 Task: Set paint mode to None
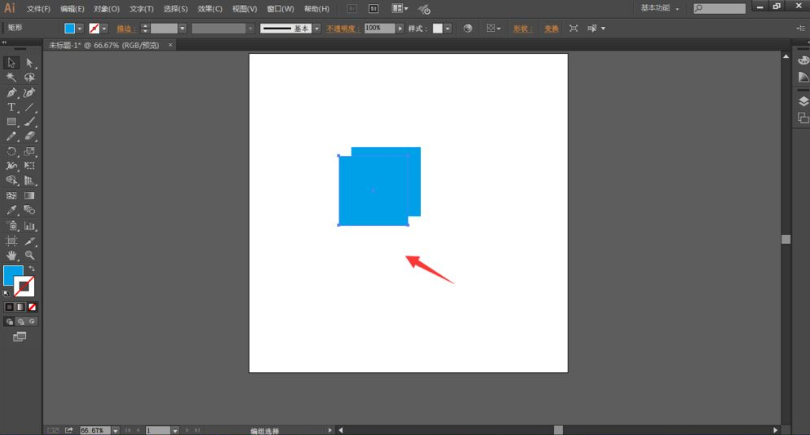click(32, 307)
